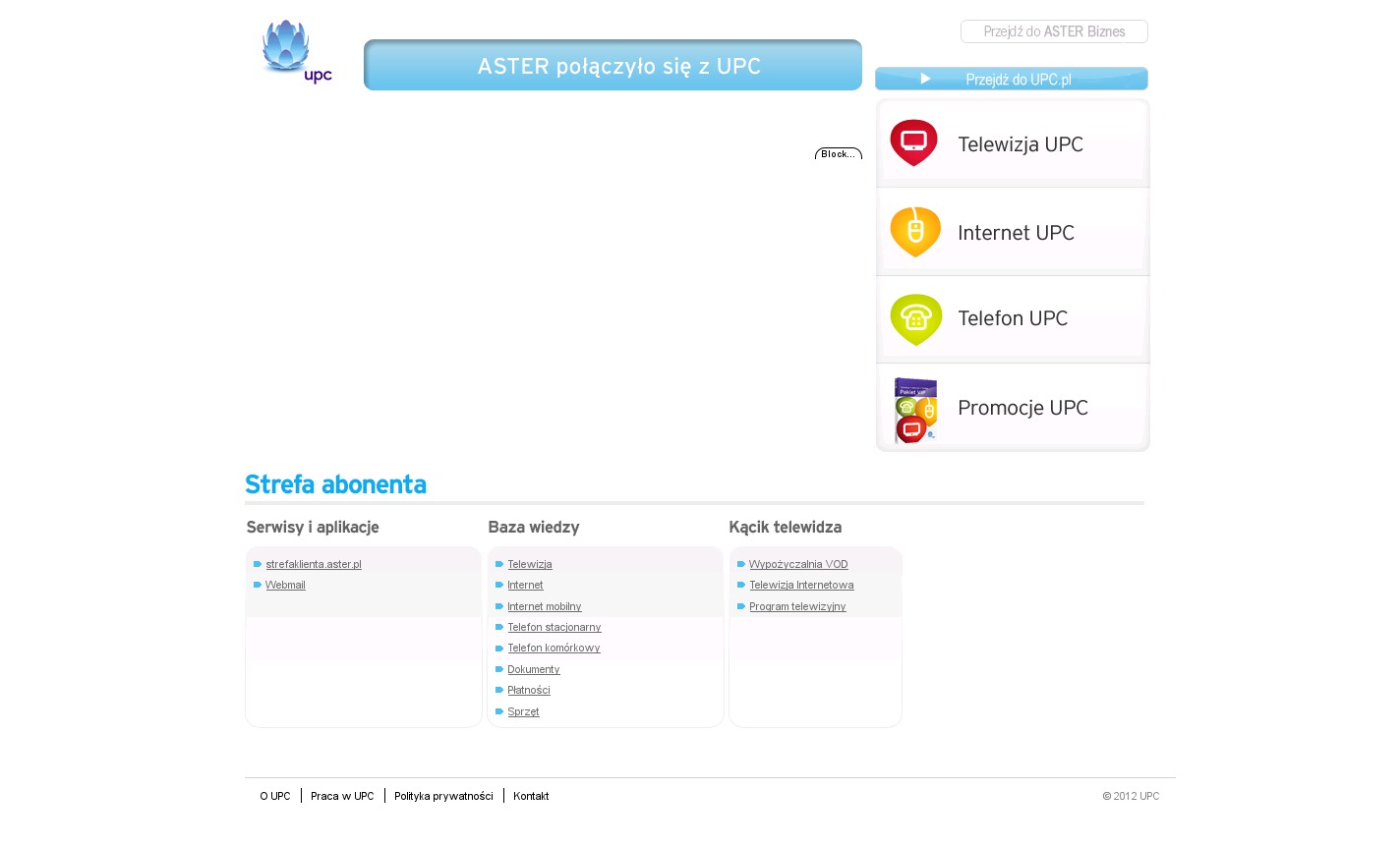Click the red TV icon for Telewizja UPC
The width and height of the screenshot is (1400, 847).
coord(913,142)
